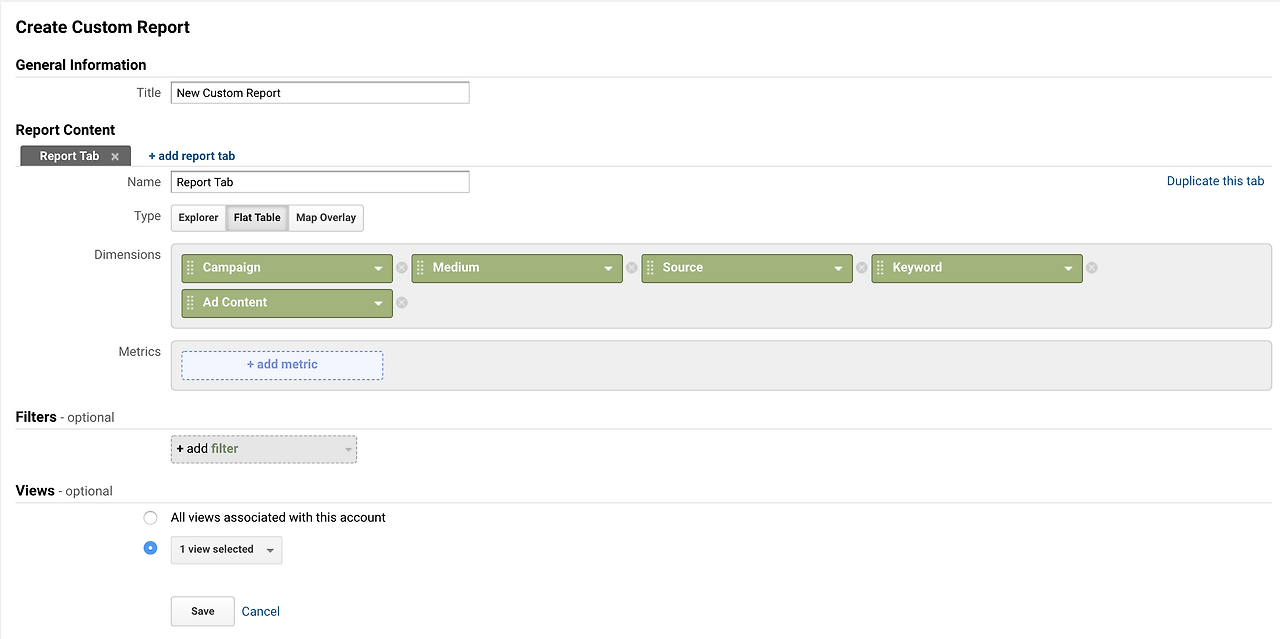
Task: Click the Duplicate this tab link
Action: tap(1215, 181)
